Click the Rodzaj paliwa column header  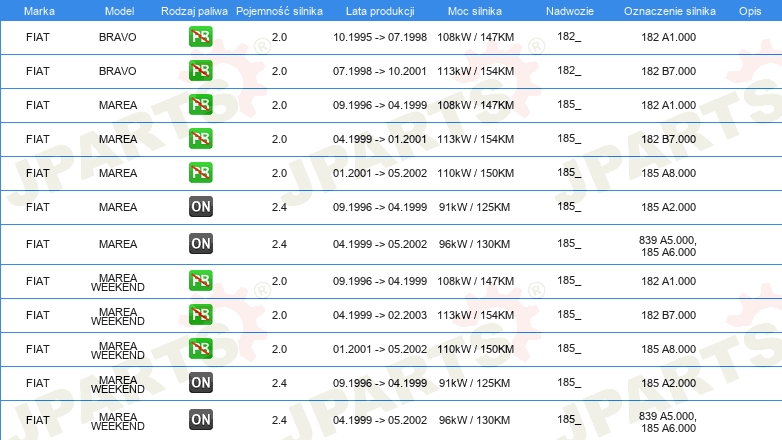pyautogui.click(x=194, y=11)
